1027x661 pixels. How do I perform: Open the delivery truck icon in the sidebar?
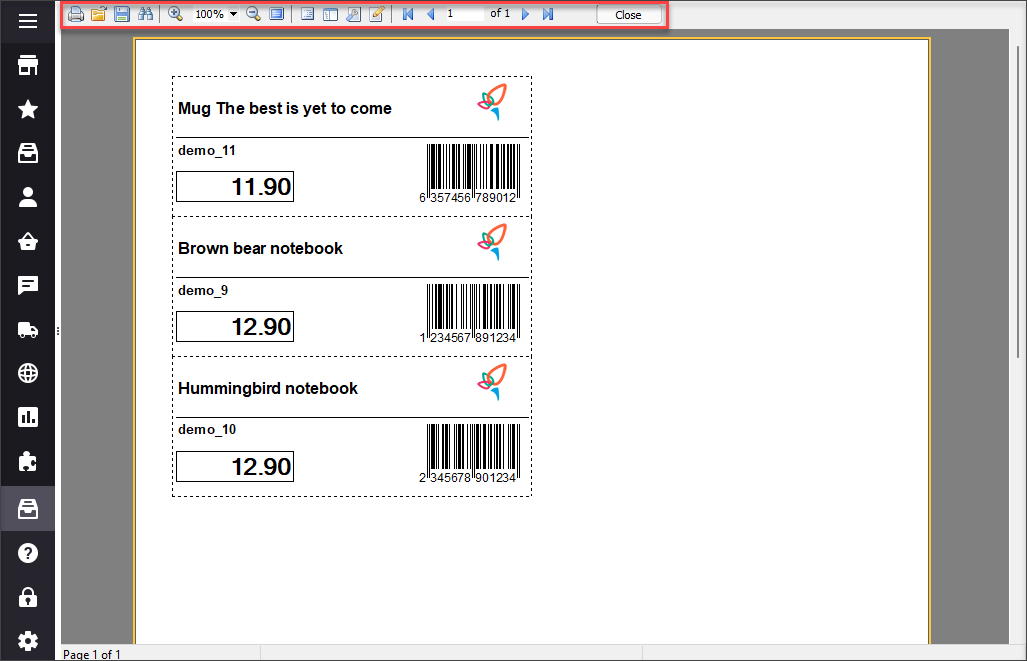coord(28,330)
